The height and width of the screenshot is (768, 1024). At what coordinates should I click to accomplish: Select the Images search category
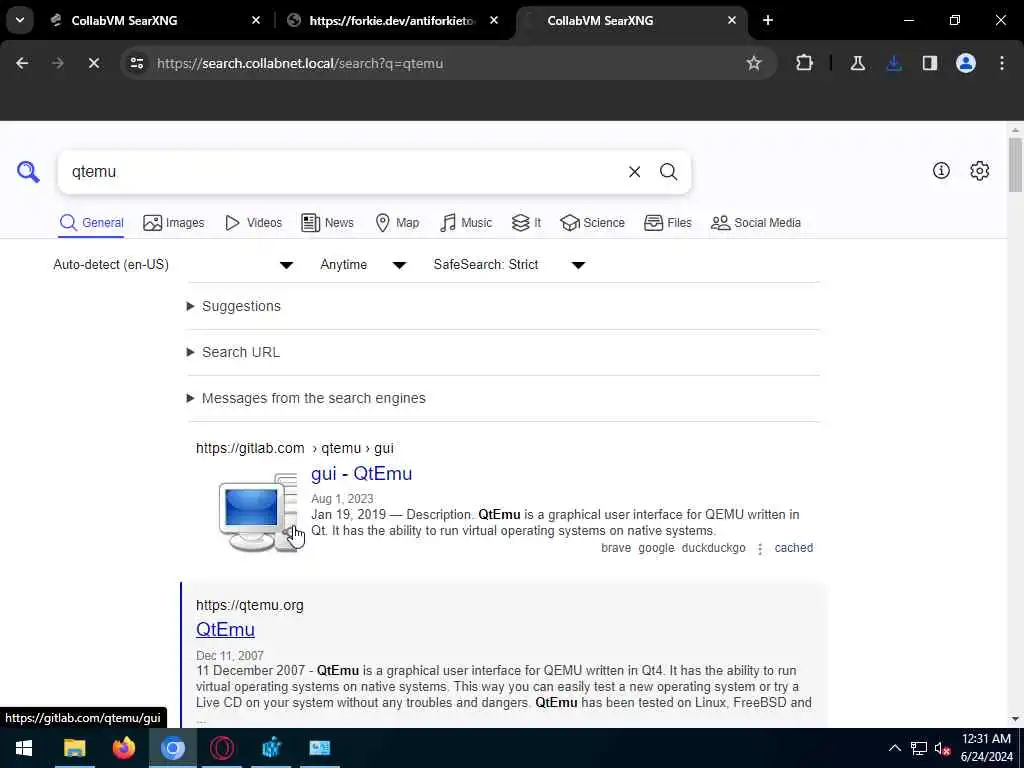coord(174,223)
